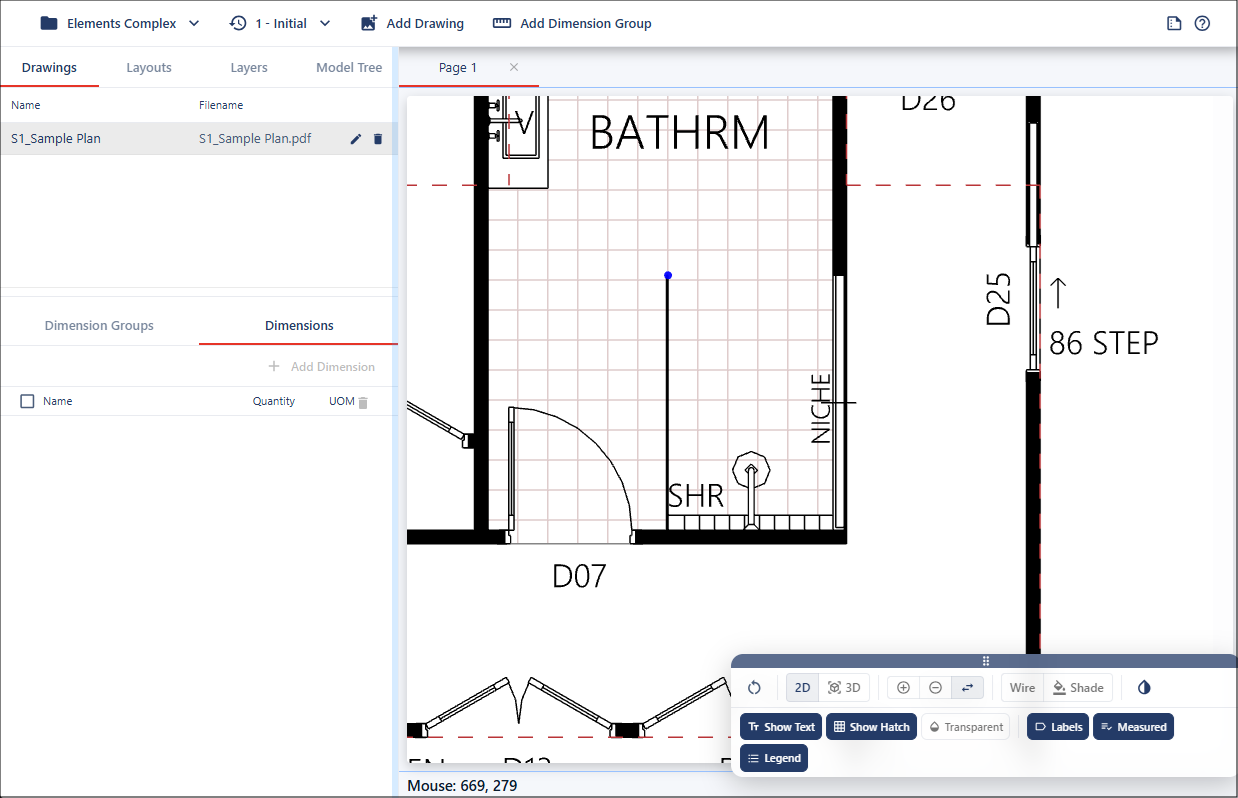
Task: Edit S1_Sample Plan with pencil icon
Action: 355,139
